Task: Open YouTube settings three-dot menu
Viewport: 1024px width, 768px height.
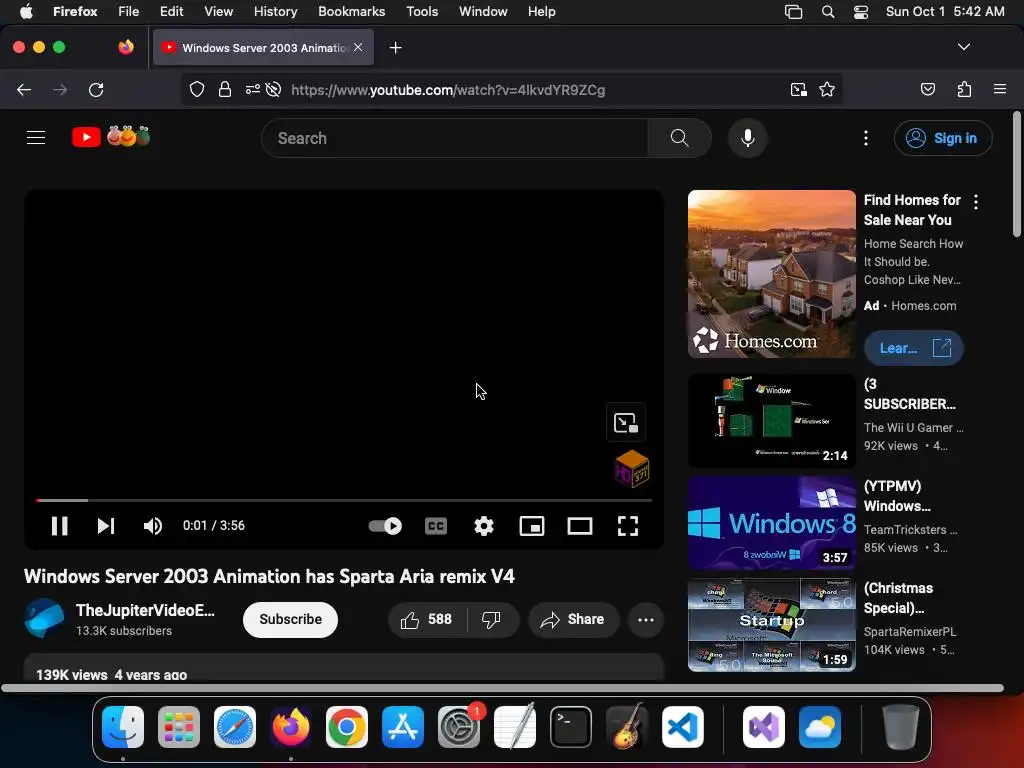Action: tap(866, 138)
